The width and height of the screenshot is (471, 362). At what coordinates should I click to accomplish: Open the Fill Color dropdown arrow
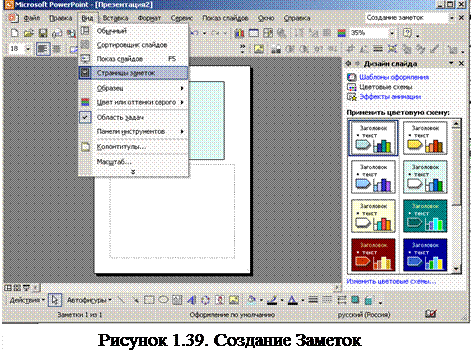[x=261, y=300]
